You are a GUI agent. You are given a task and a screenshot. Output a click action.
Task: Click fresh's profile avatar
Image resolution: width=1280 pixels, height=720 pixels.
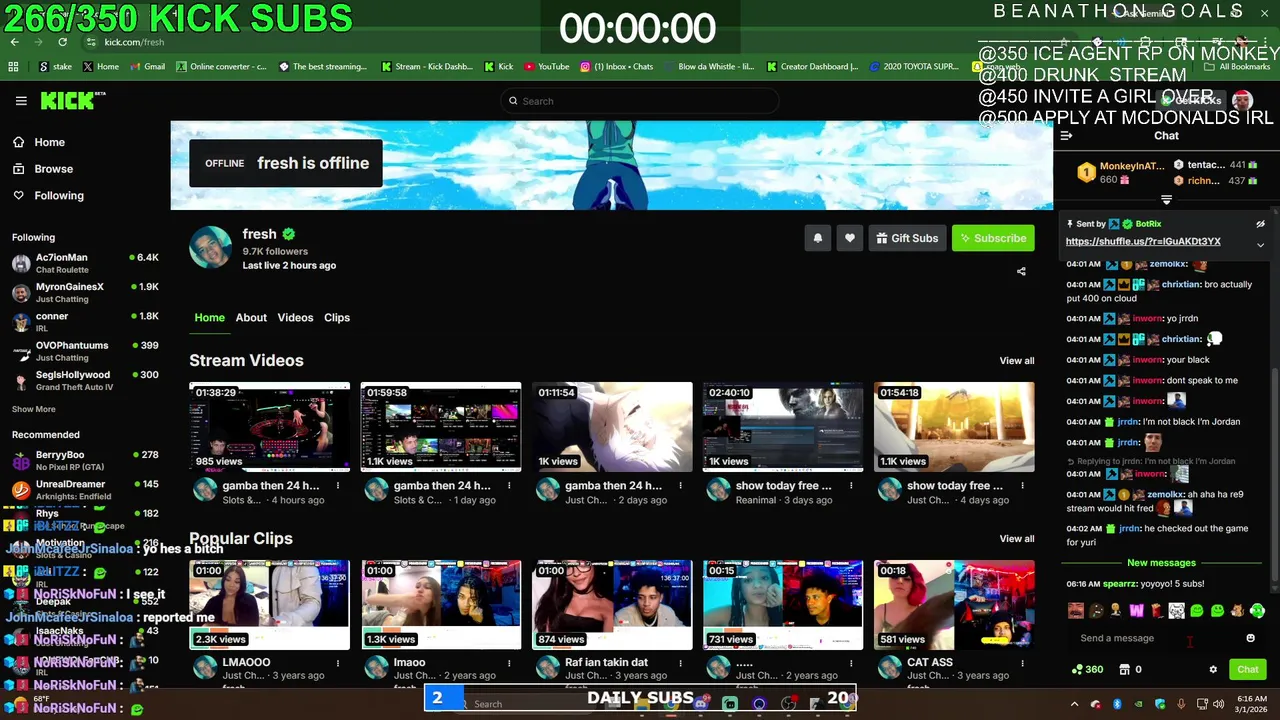[210, 248]
